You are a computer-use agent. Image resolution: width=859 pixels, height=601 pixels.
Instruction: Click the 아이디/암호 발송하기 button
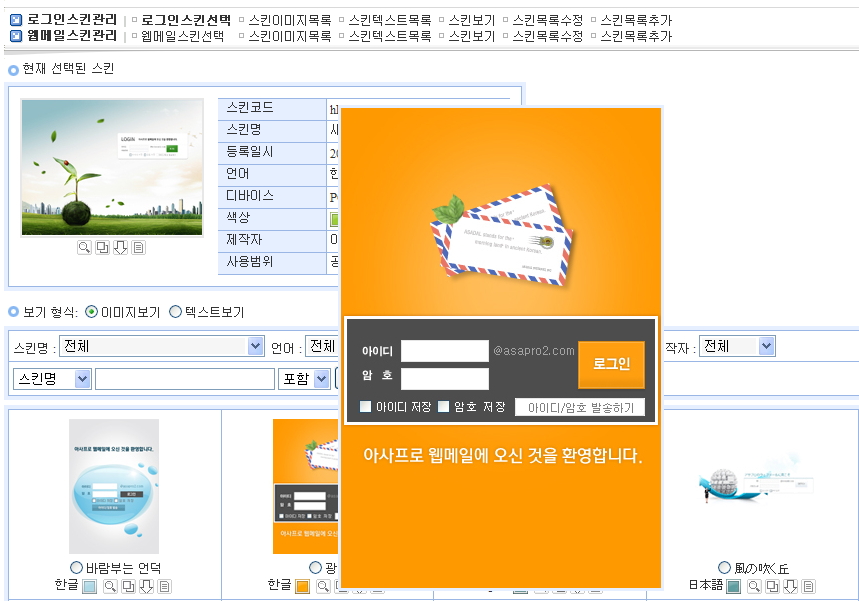click(x=580, y=407)
